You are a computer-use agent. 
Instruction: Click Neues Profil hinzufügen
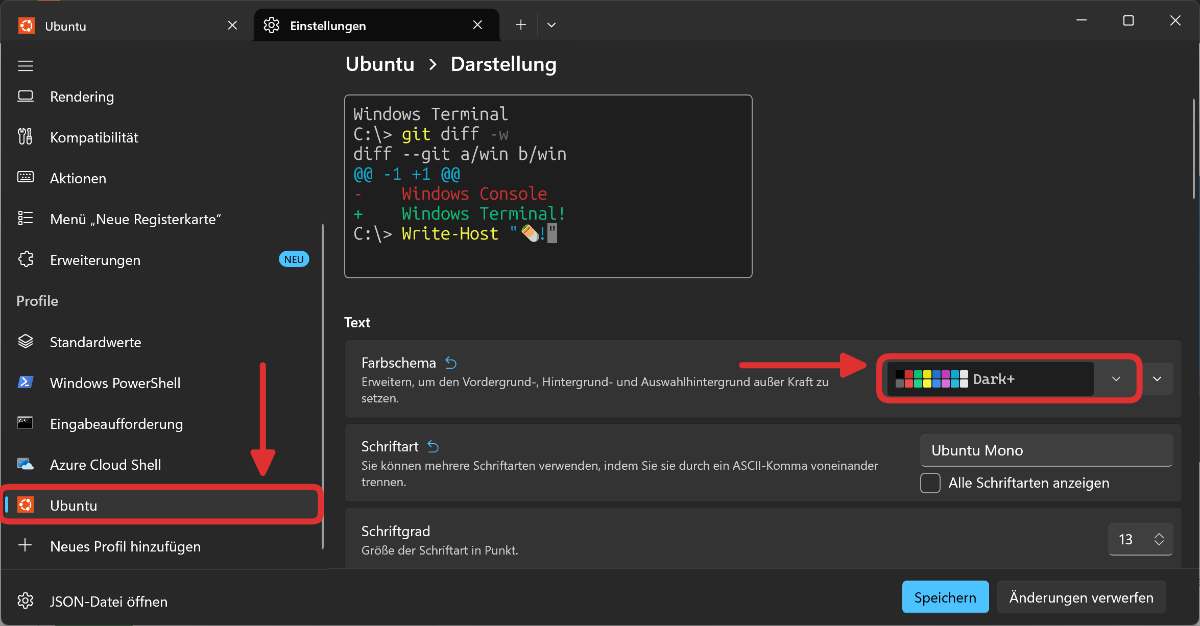tap(164, 546)
